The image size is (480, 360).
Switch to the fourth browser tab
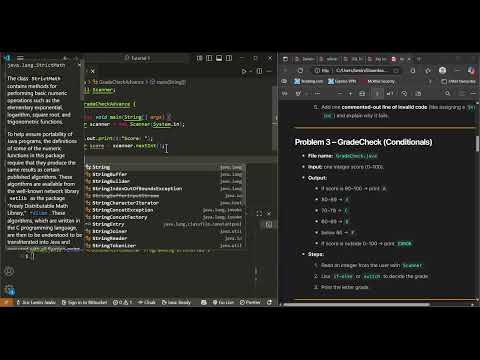(377, 59)
